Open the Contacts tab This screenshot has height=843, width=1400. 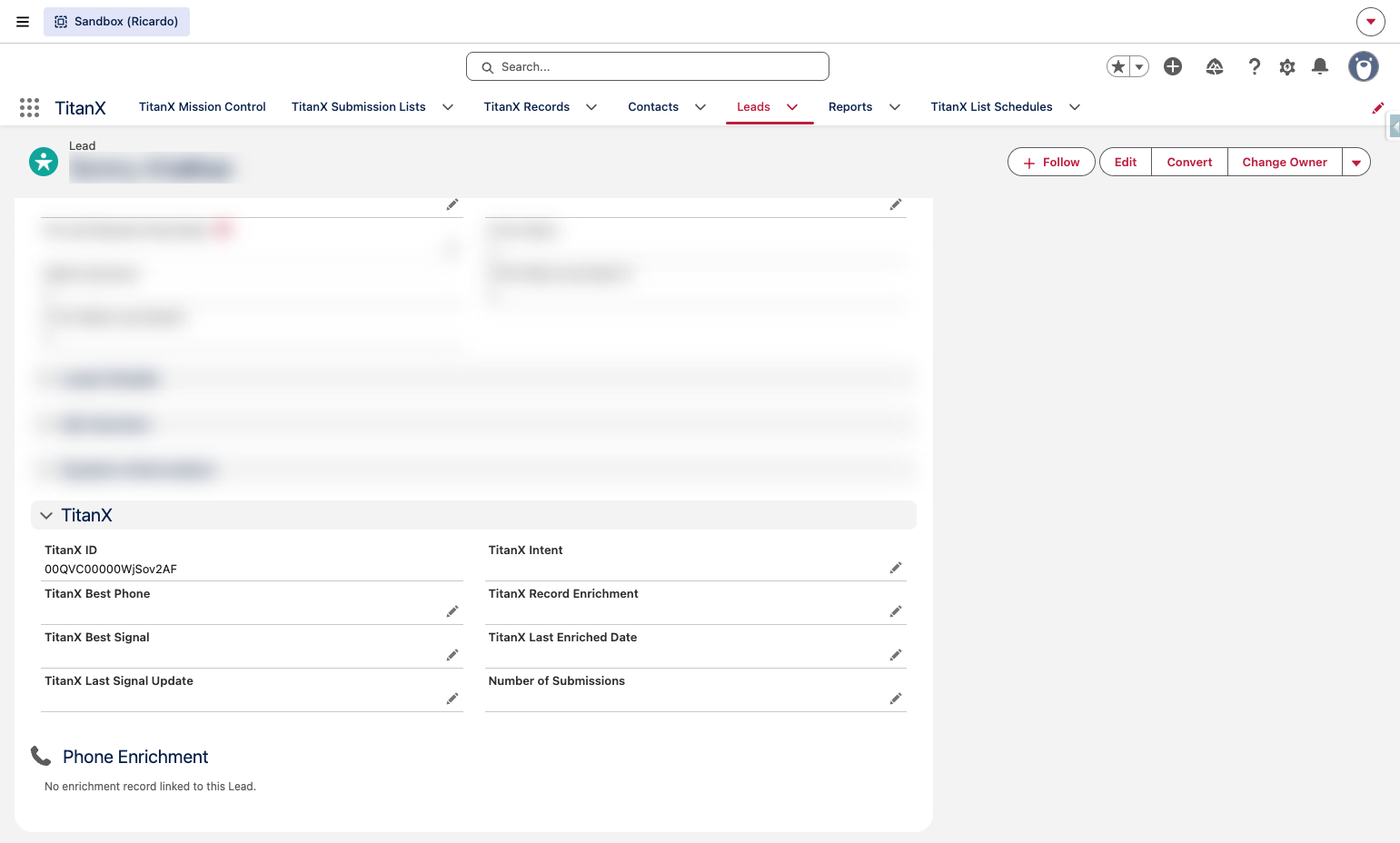(x=653, y=107)
